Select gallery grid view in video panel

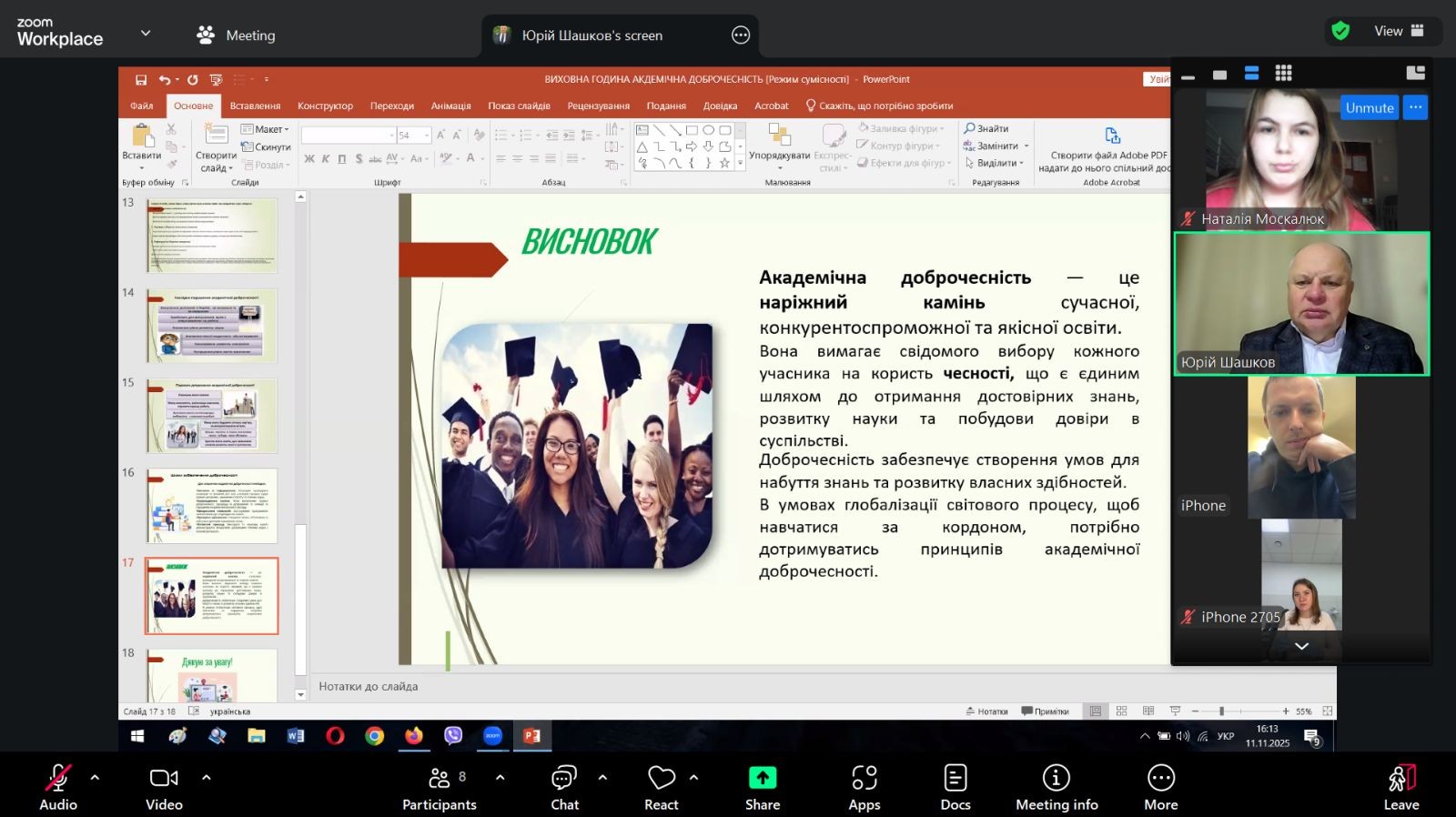pos(1283,74)
